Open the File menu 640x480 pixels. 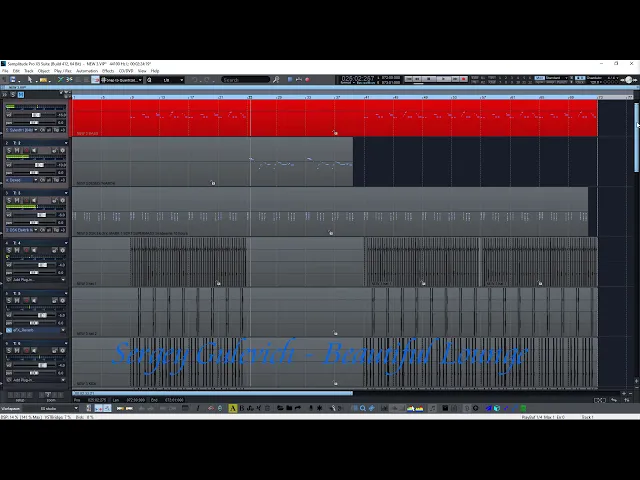[5, 71]
